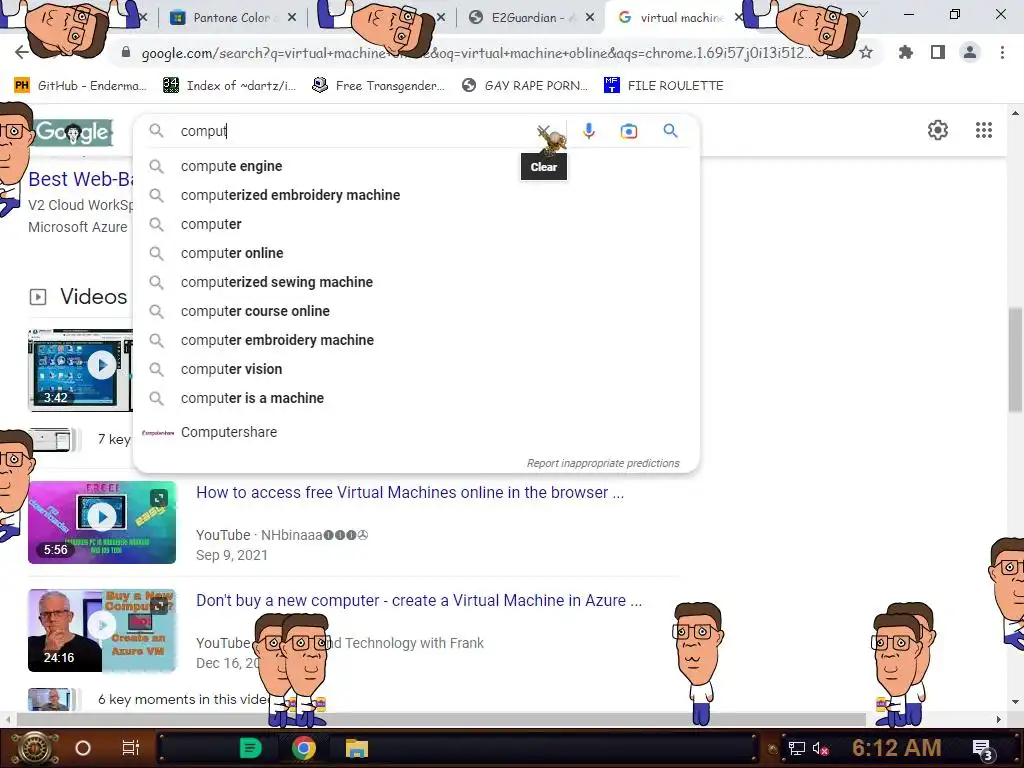The width and height of the screenshot is (1024, 768).
Task: Open the 6:12 AM taskbar clock
Action: [897, 748]
